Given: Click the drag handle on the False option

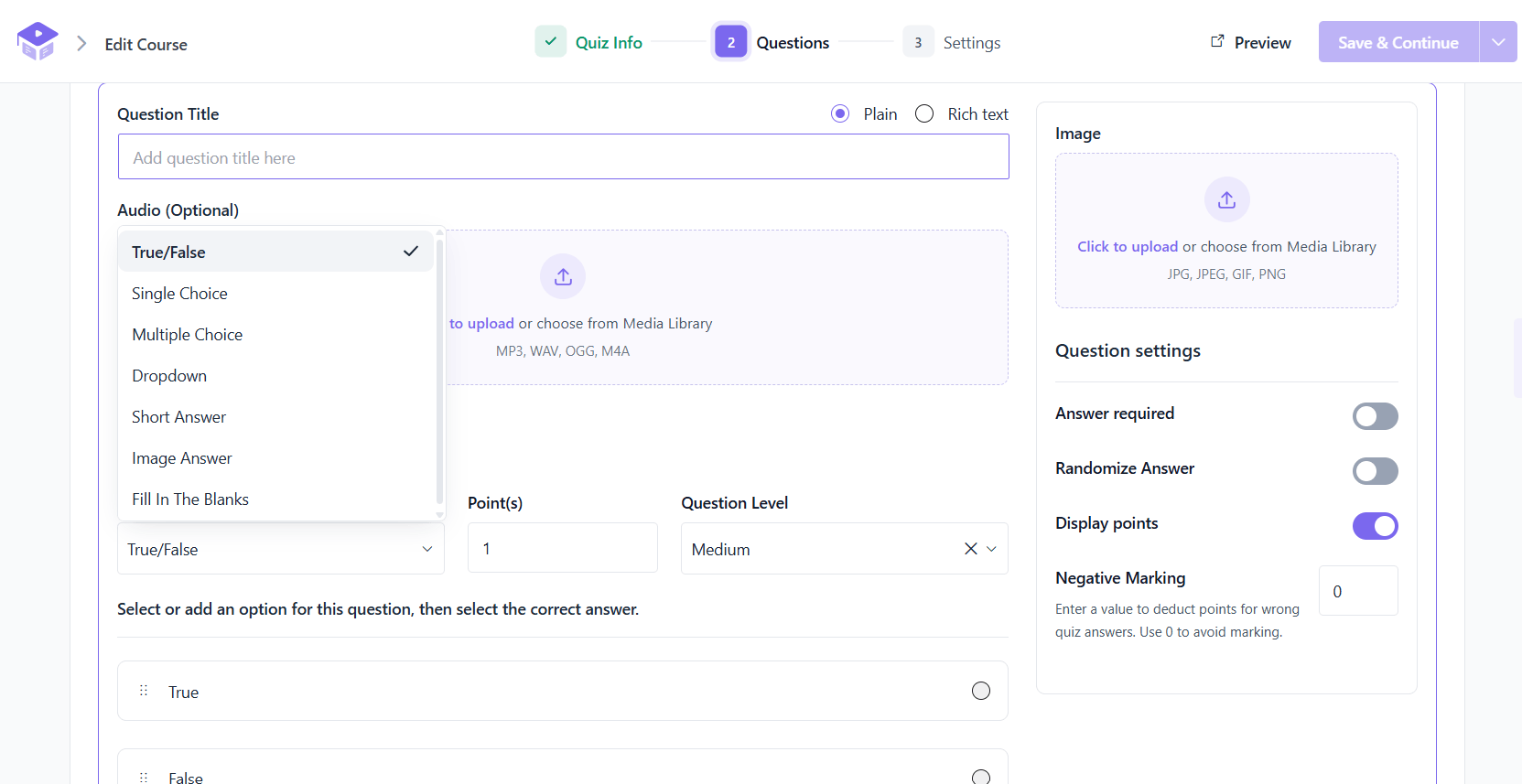Looking at the screenshot, I should [x=144, y=778].
